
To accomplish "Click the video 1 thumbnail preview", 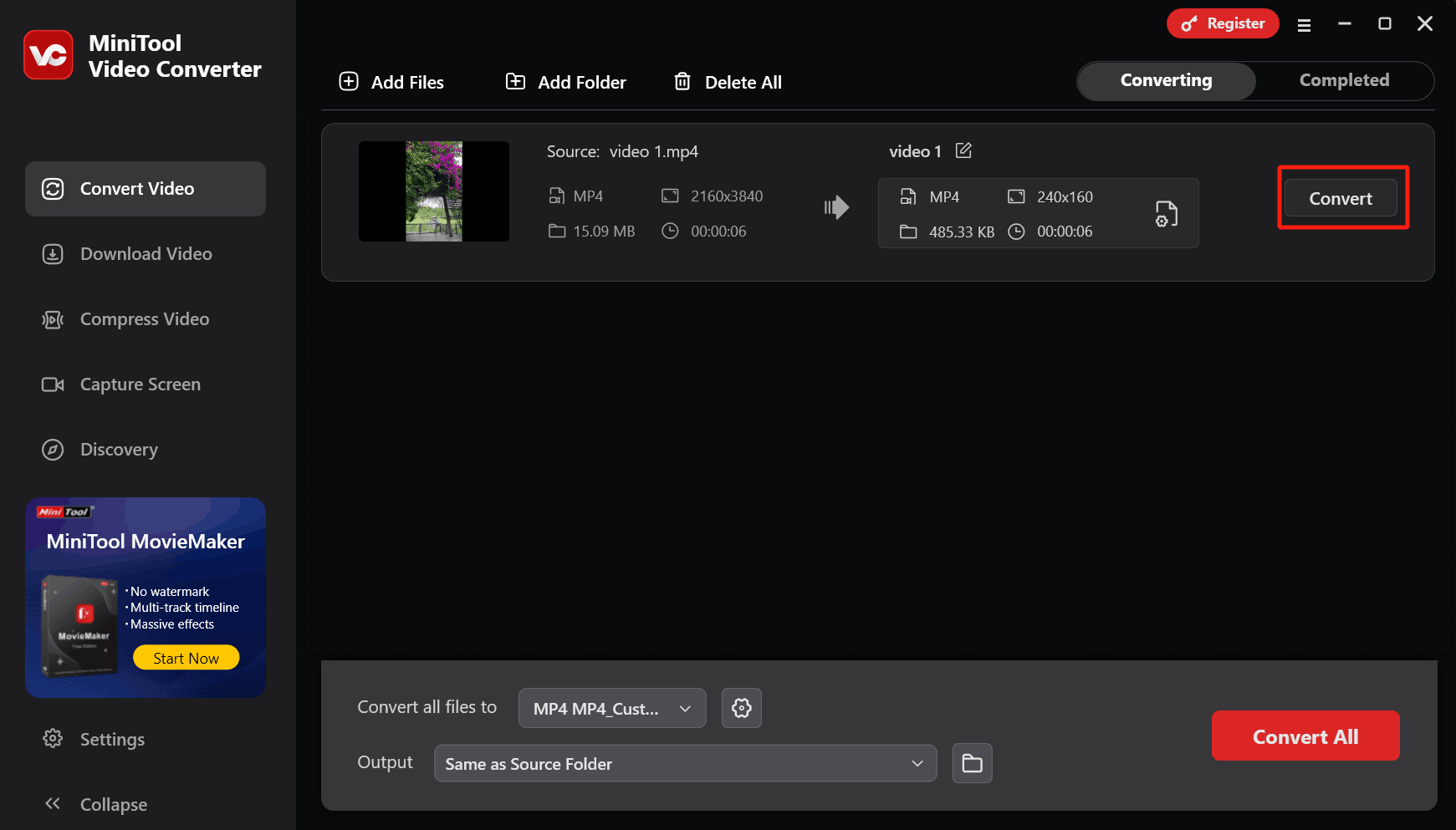I will pyautogui.click(x=434, y=191).
